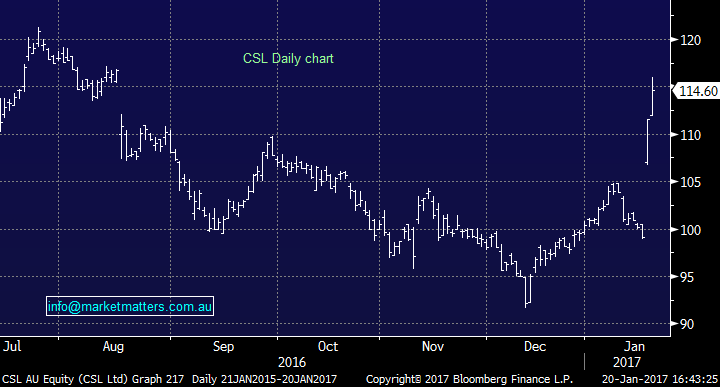Image resolution: width=720 pixels, height=387 pixels.
Task: Click the info@marketmatters.com.au email box
Action: click(x=130, y=306)
